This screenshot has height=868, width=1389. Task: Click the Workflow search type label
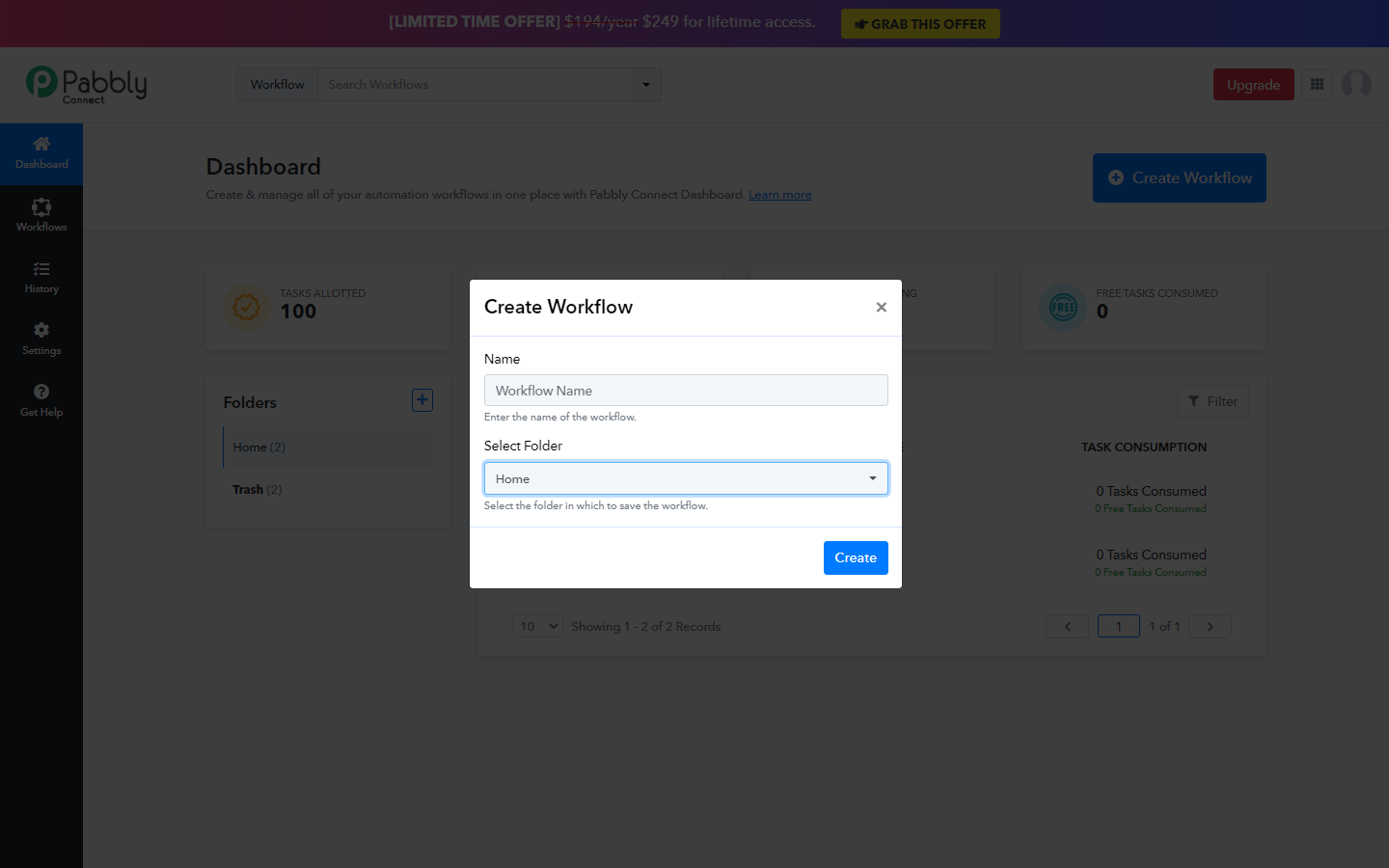(278, 85)
